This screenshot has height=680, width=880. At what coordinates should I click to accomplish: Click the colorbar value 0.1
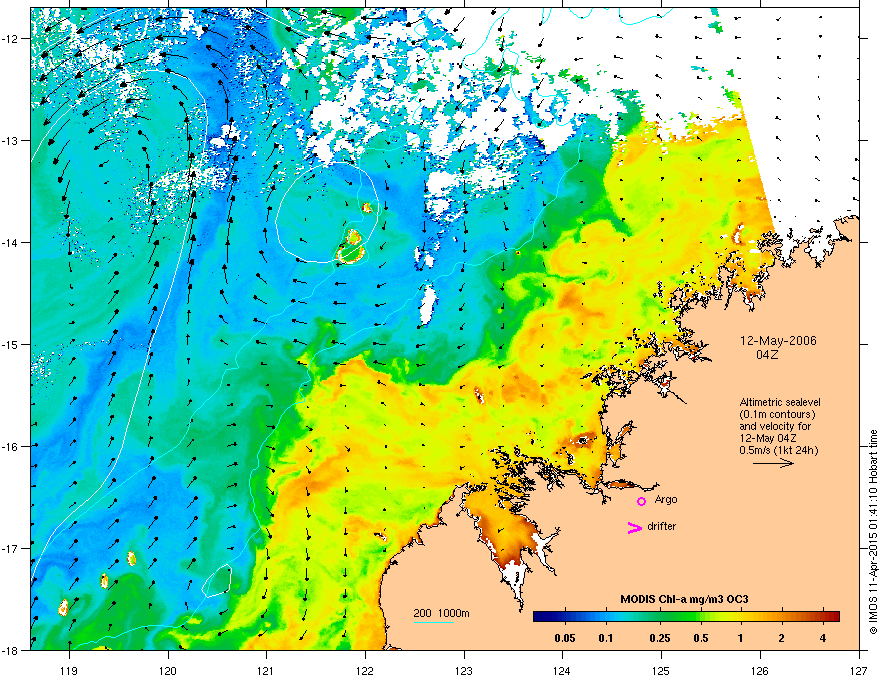pyautogui.click(x=606, y=638)
